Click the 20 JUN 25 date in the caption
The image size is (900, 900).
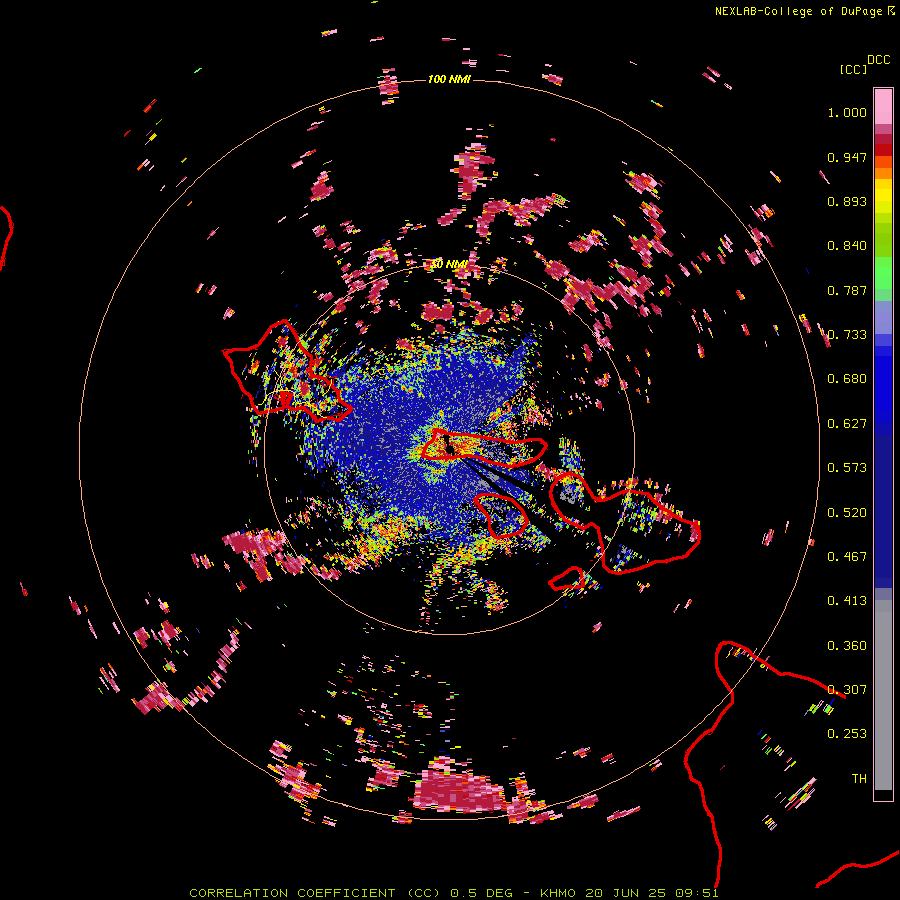626,893
